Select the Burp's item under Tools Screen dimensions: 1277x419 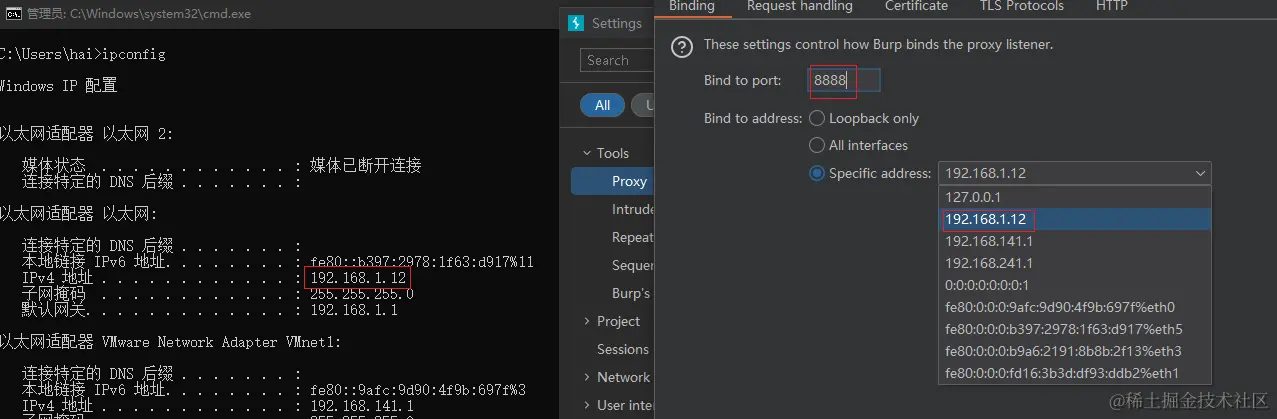coord(632,293)
